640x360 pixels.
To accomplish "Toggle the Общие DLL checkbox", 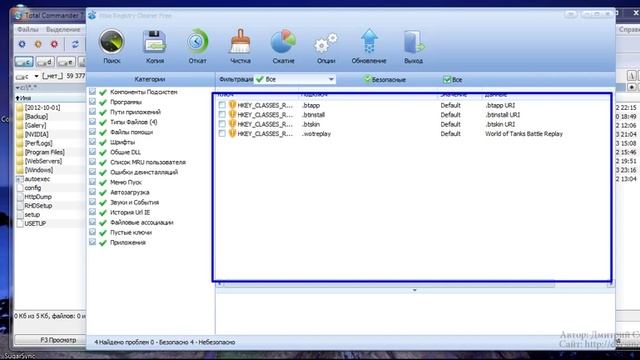I will point(93,152).
